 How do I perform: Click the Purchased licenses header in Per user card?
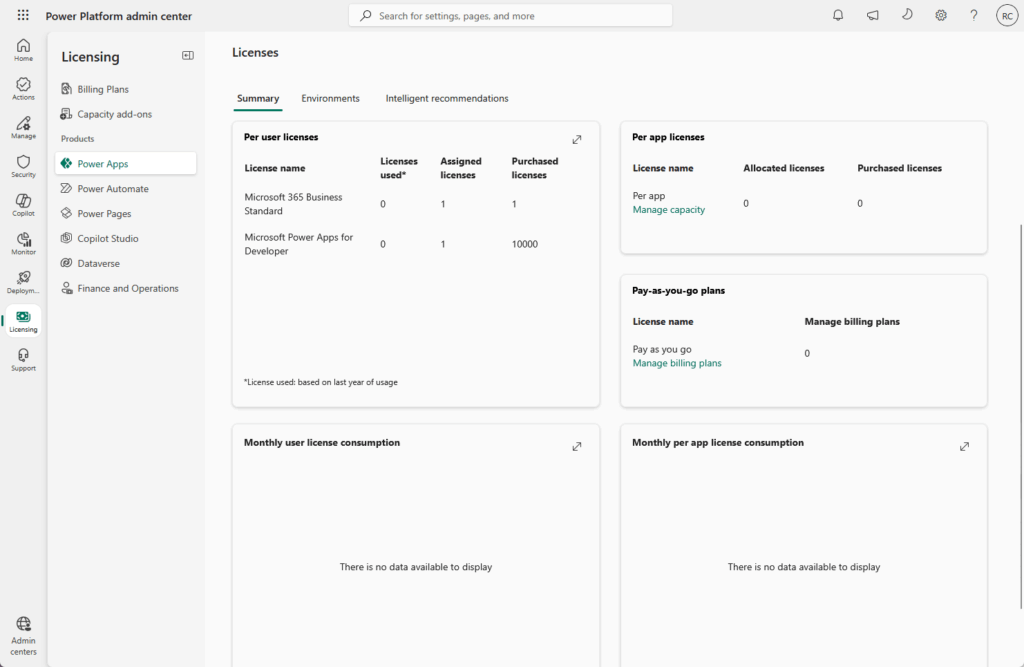(x=535, y=168)
